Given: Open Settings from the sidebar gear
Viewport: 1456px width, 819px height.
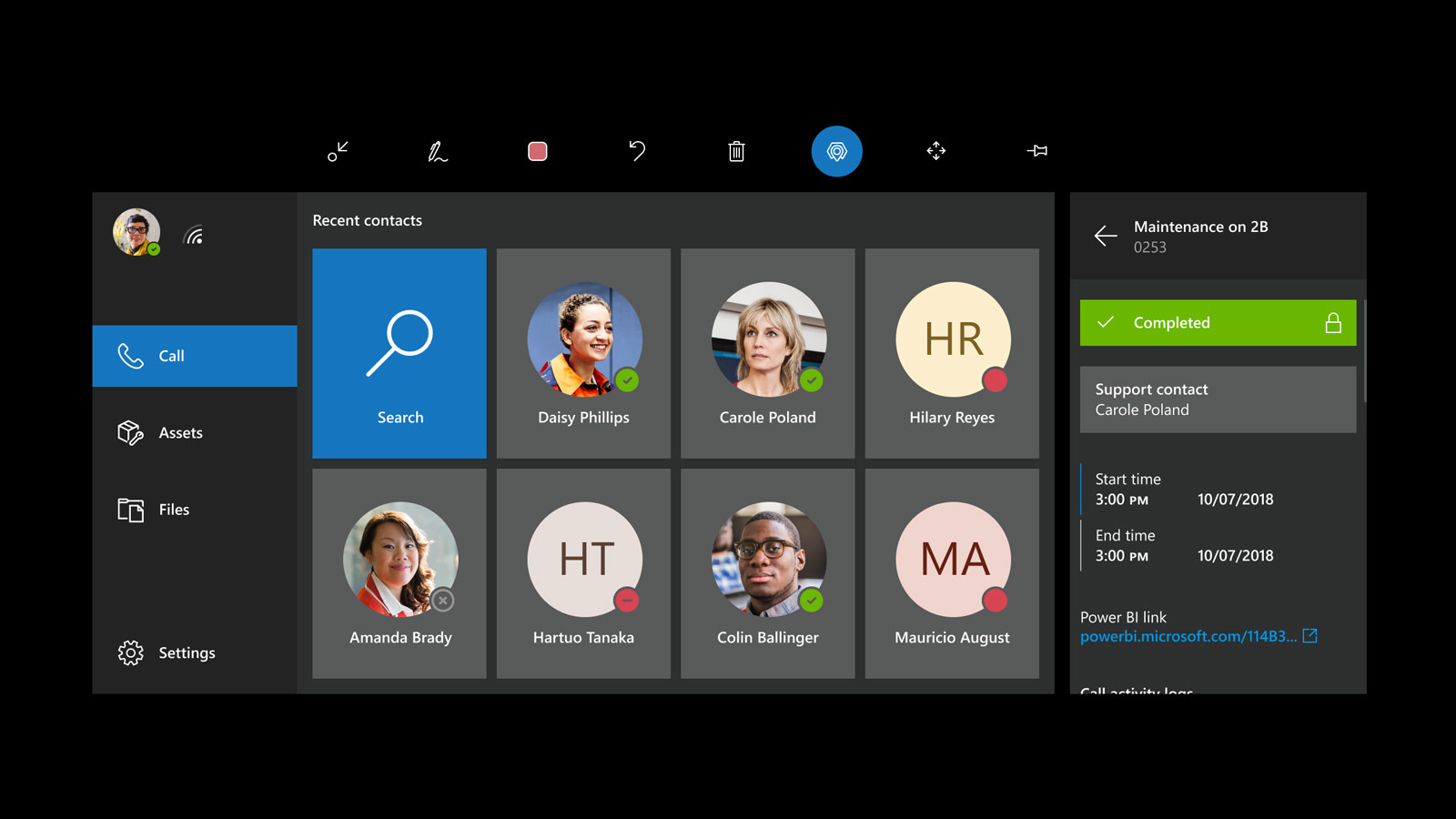Looking at the screenshot, I should tap(186, 652).
